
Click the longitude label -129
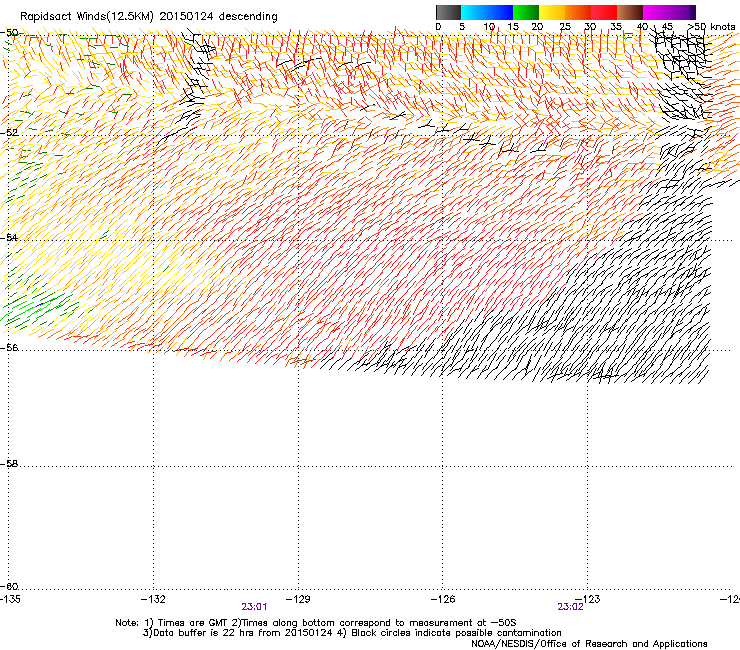tap(298, 599)
